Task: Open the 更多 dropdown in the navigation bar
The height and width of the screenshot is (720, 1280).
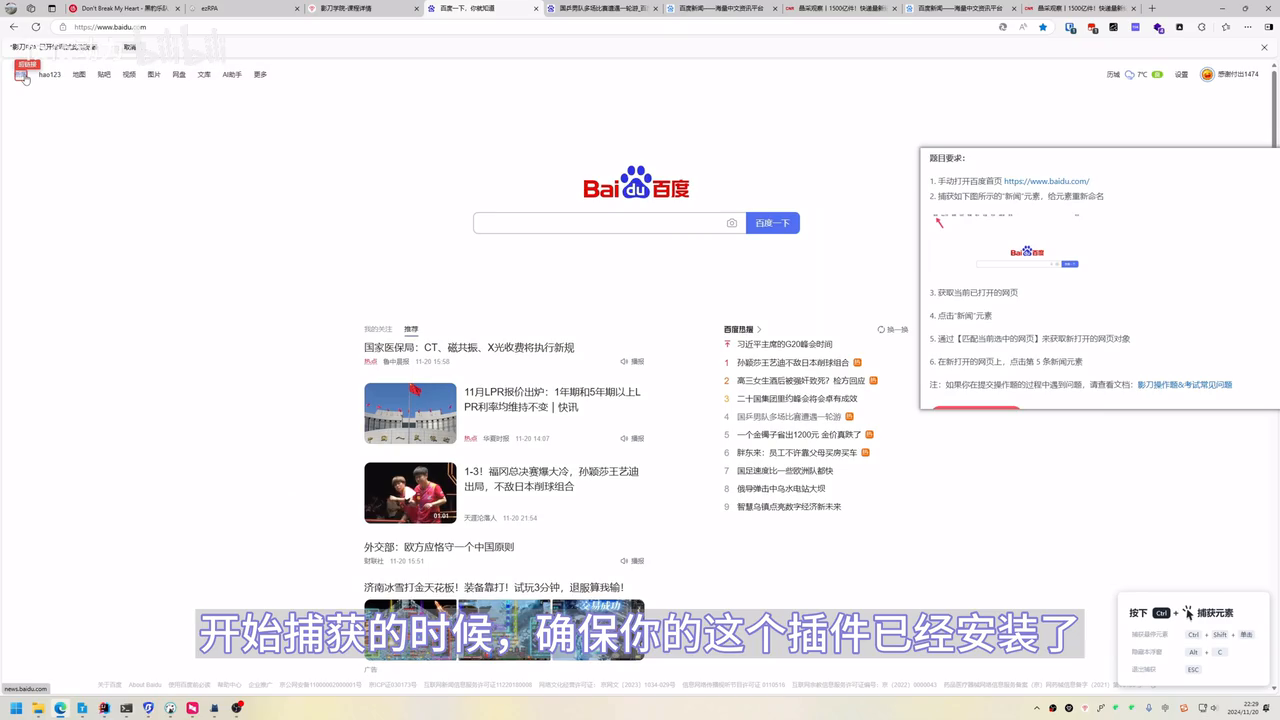Action: [259, 74]
